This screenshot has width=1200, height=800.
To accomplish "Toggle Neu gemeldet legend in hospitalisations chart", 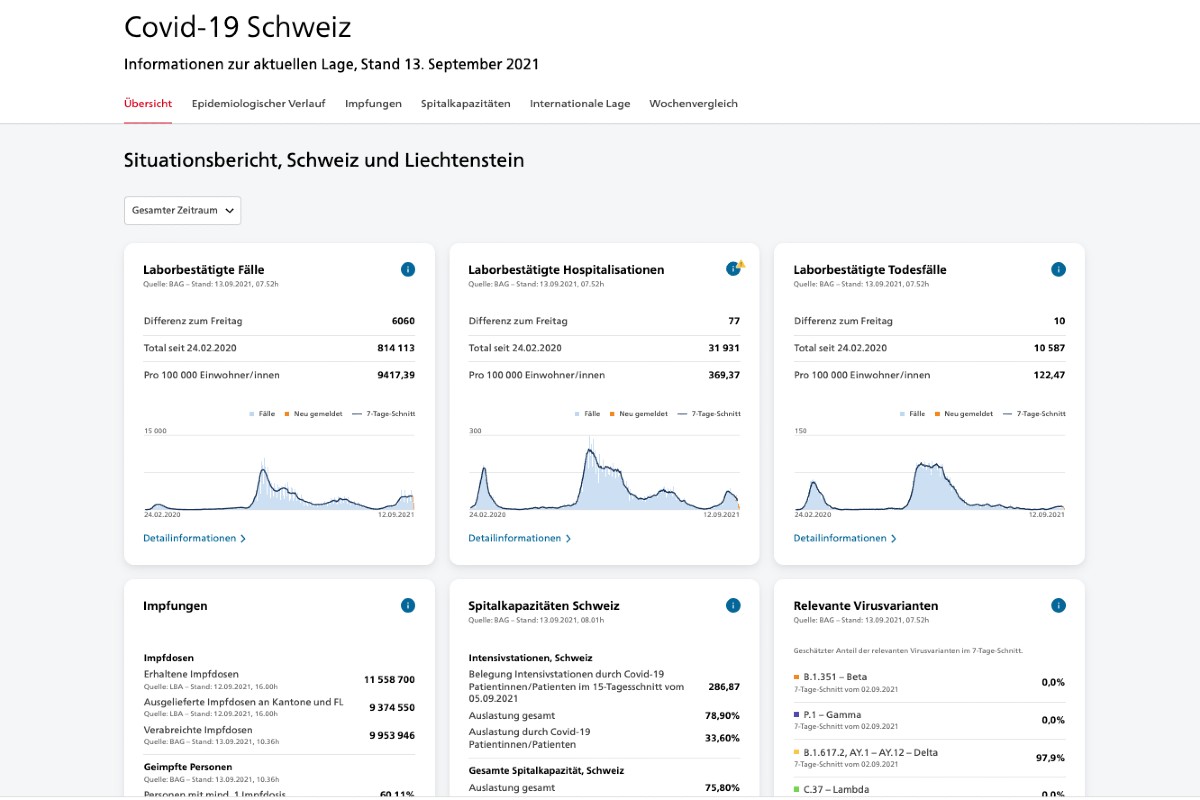I will point(637,413).
